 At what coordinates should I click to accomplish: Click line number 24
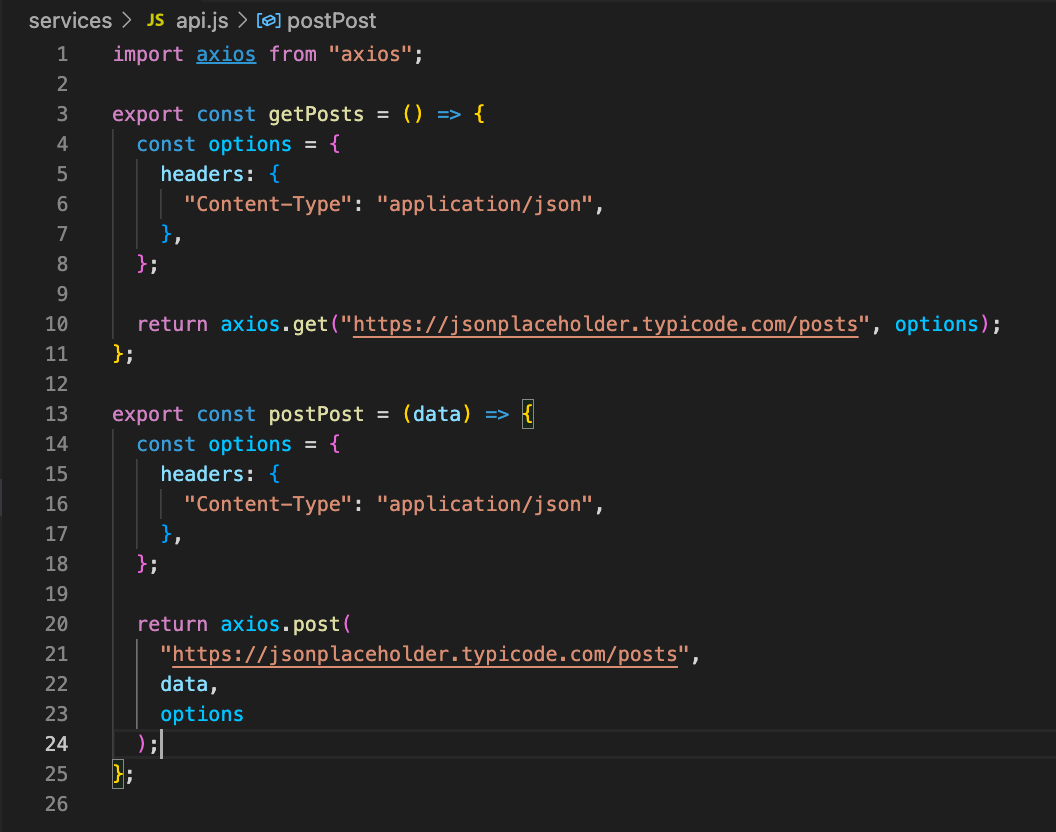(56, 744)
